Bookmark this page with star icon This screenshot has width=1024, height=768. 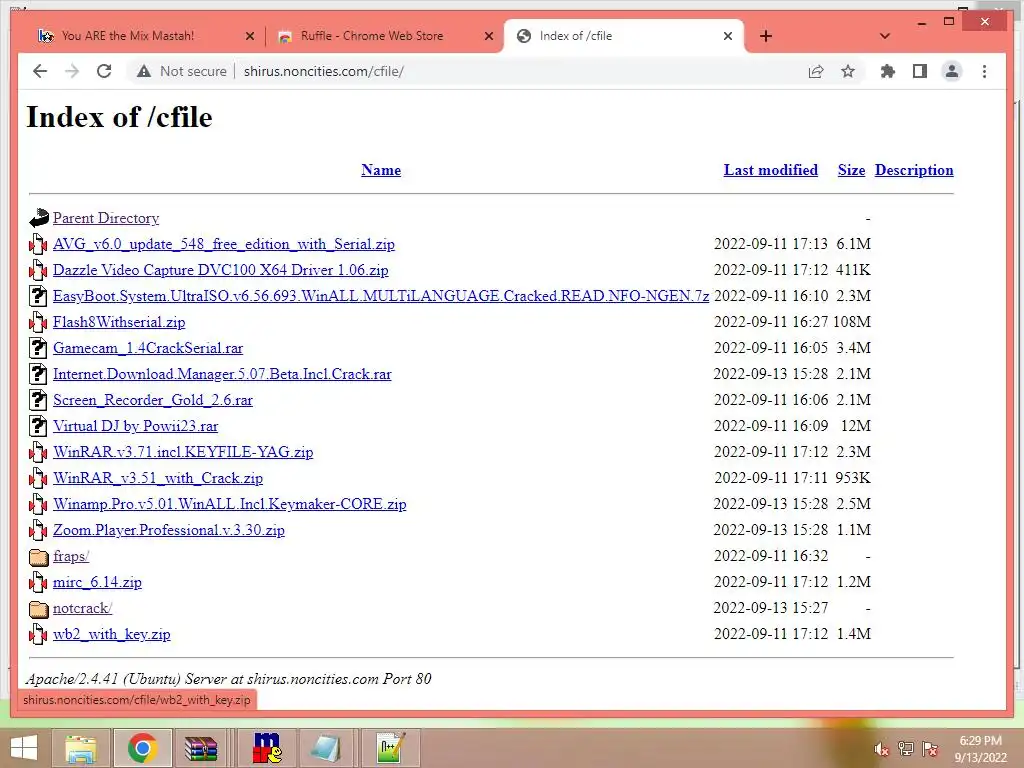[848, 71]
